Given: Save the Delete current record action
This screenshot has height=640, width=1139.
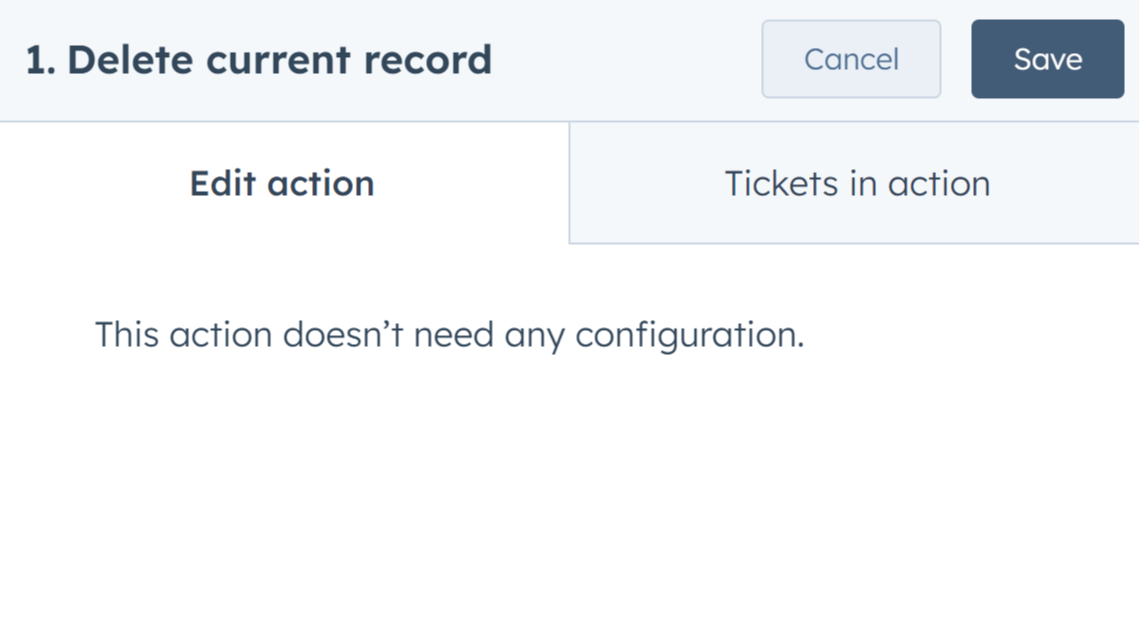Looking at the screenshot, I should pos(1047,59).
